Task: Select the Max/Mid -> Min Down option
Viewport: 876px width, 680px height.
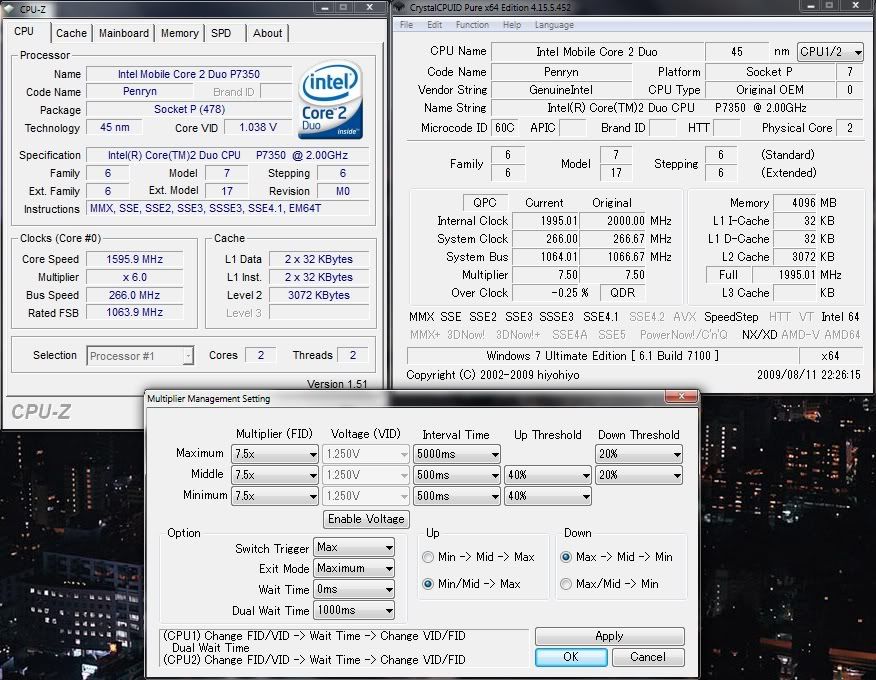Action: click(566, 584)
